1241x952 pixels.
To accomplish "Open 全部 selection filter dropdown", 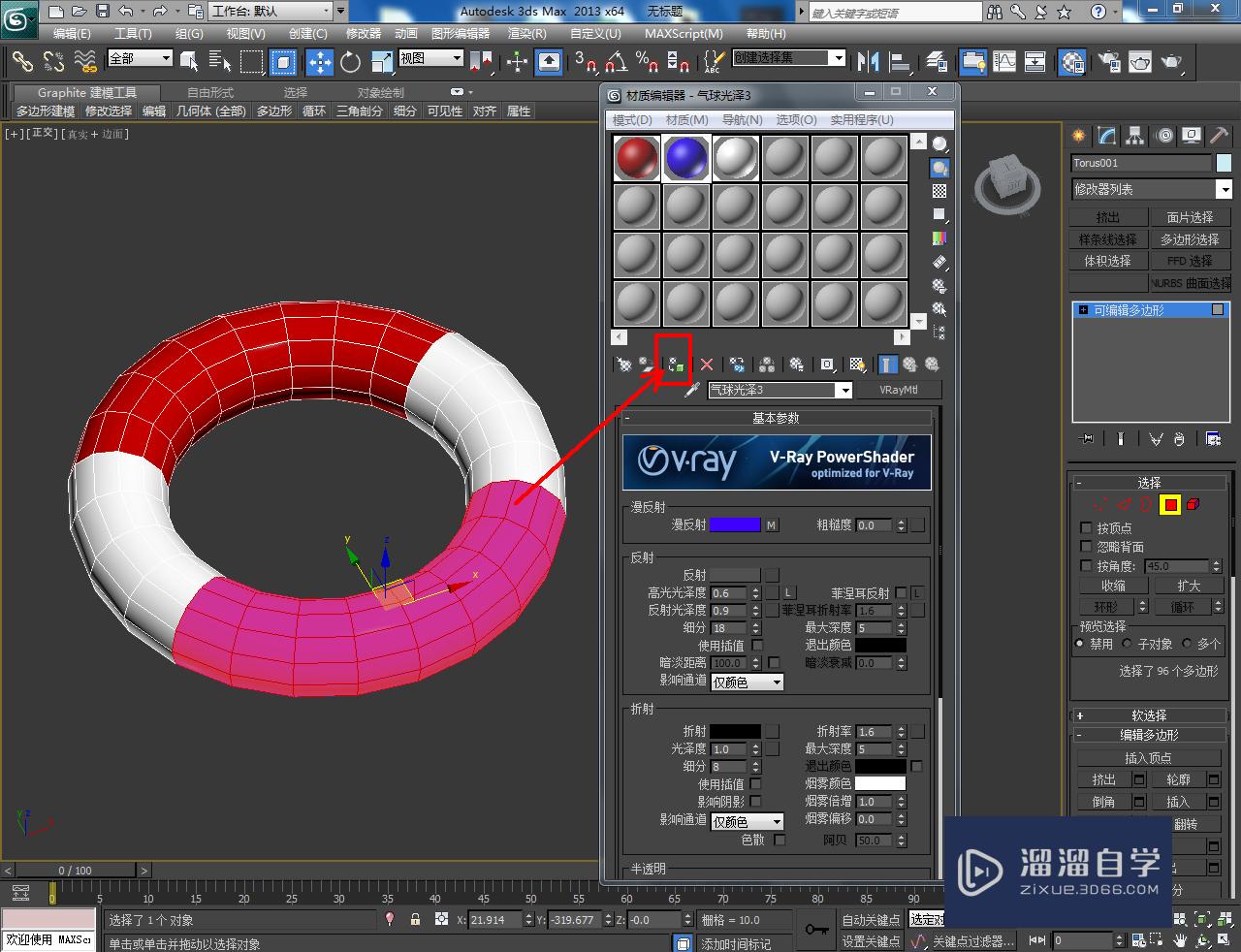I will (140, 58).
